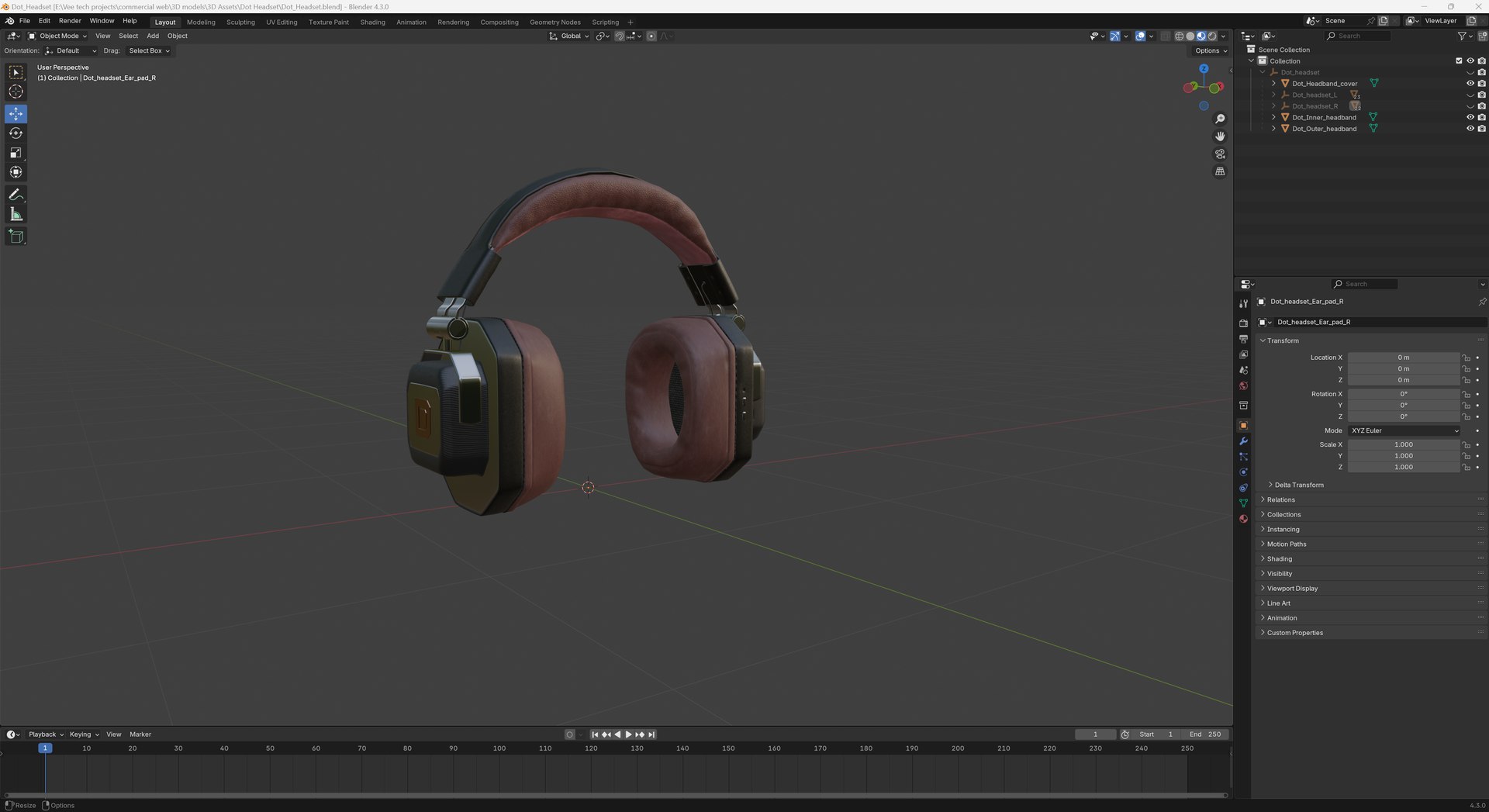
Task: Click the outliner Search field
Action: (x=1358, y=36)
